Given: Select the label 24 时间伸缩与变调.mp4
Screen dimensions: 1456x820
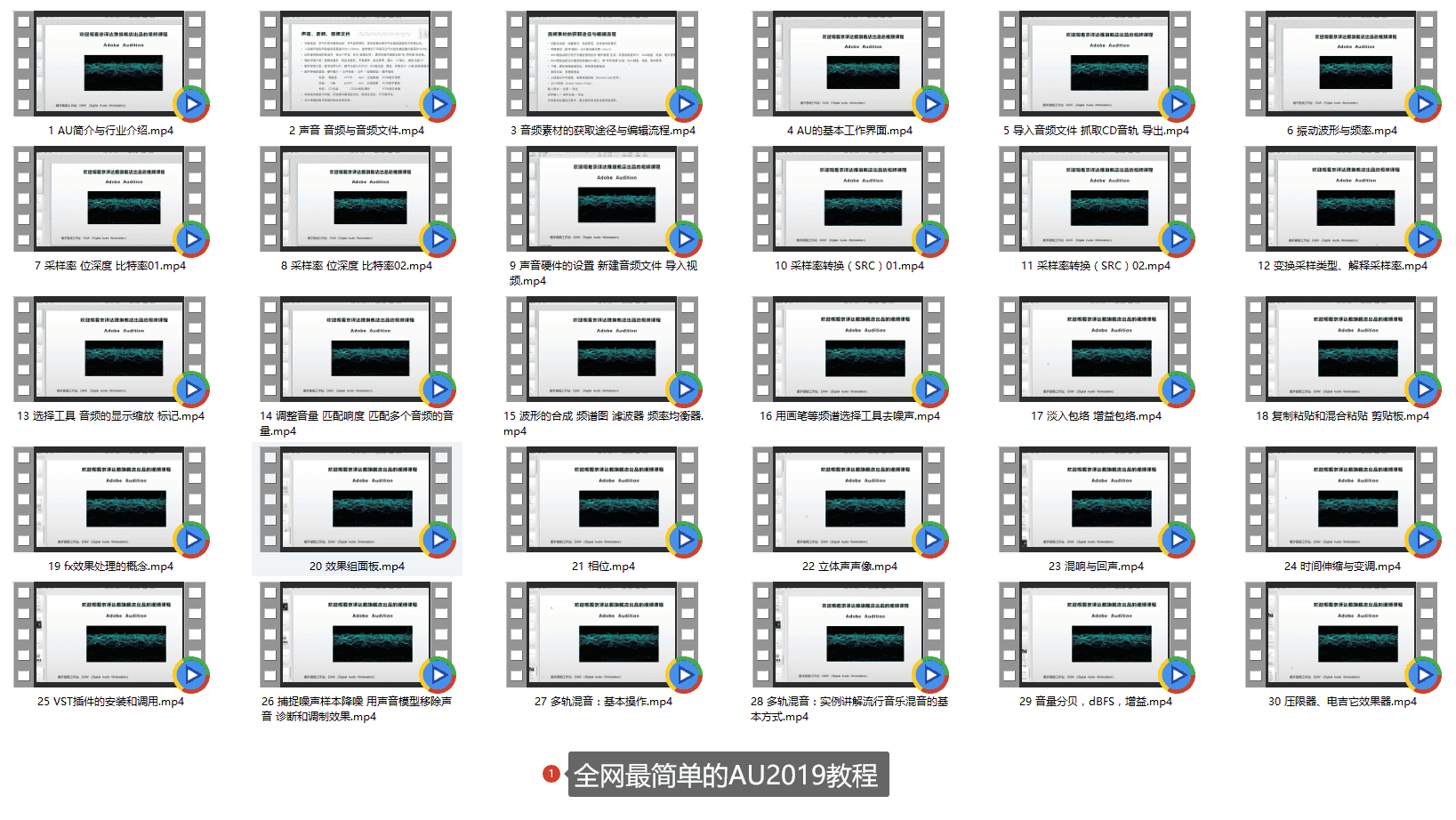Looking at the screenshot, I should click(x=1342, y=566).
